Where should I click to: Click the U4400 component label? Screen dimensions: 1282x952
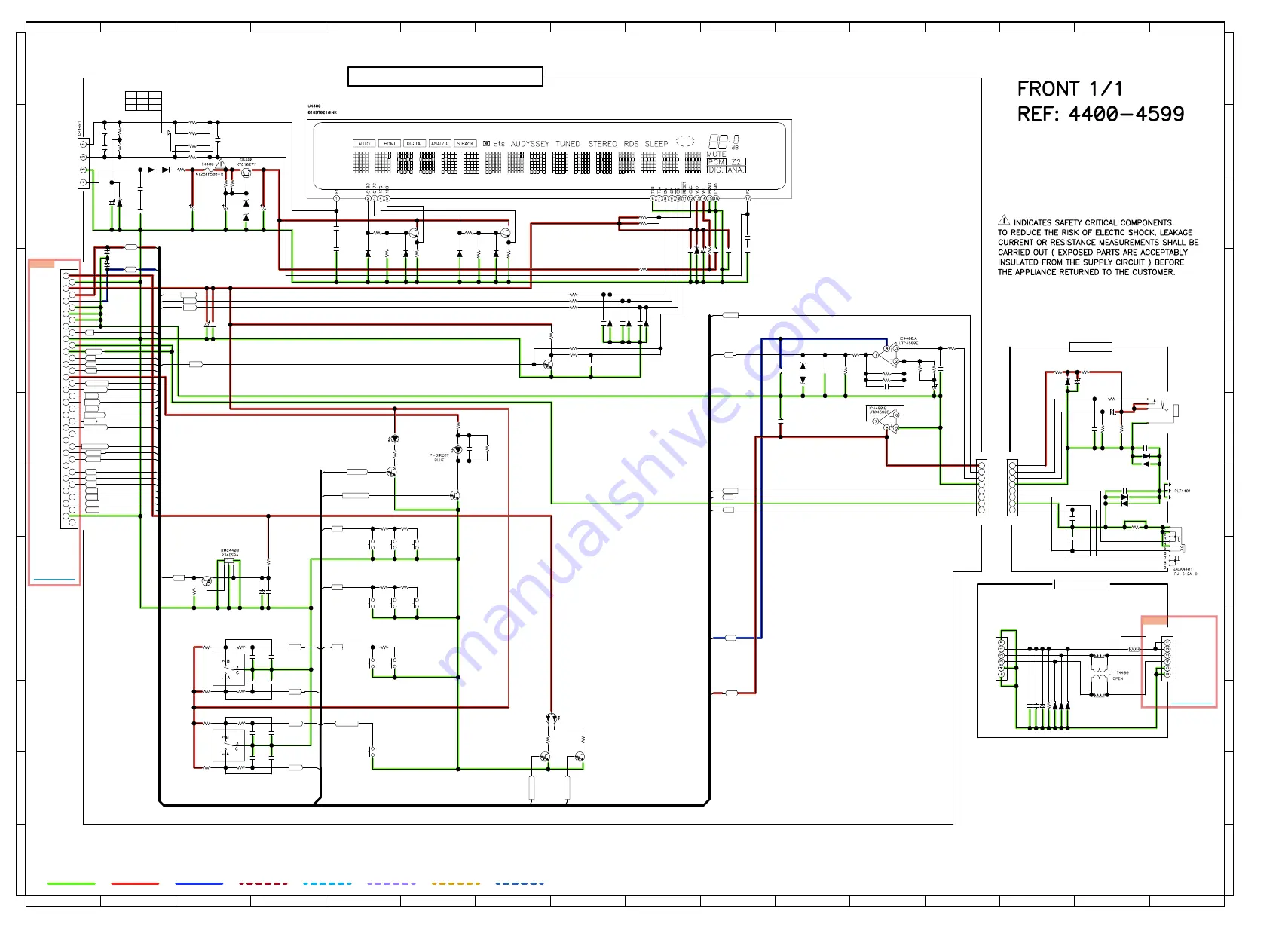coord(314,106)
